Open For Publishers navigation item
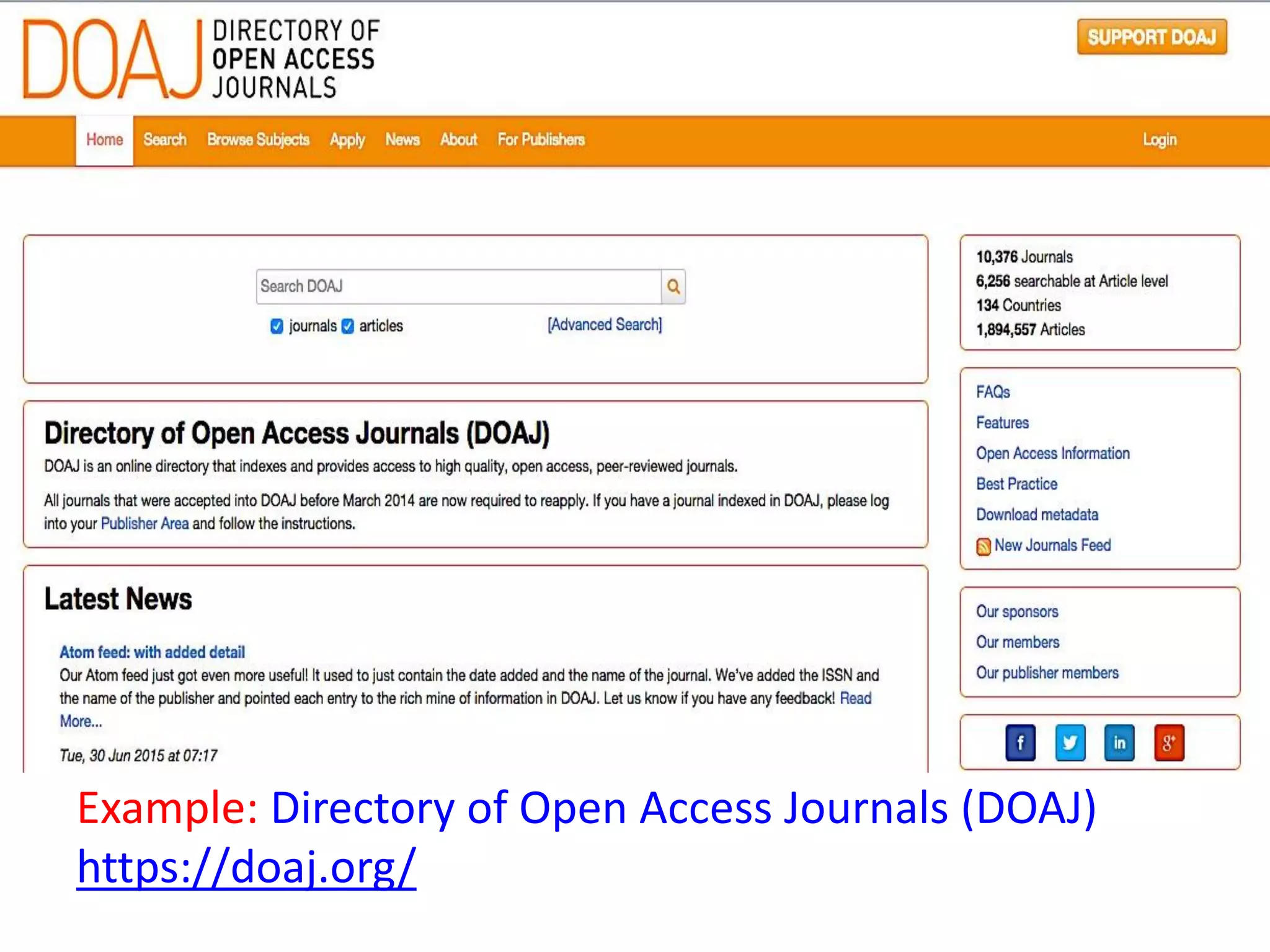 tap(541, 140)
